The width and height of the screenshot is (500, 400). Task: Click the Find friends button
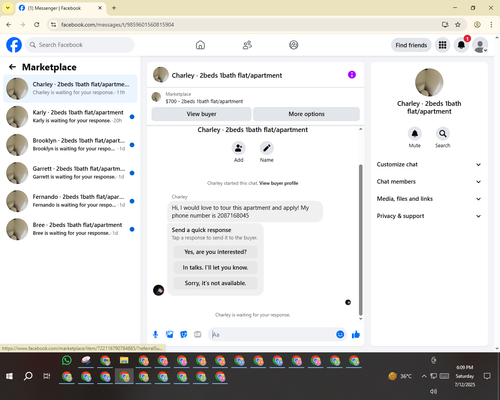coord(411,45)
